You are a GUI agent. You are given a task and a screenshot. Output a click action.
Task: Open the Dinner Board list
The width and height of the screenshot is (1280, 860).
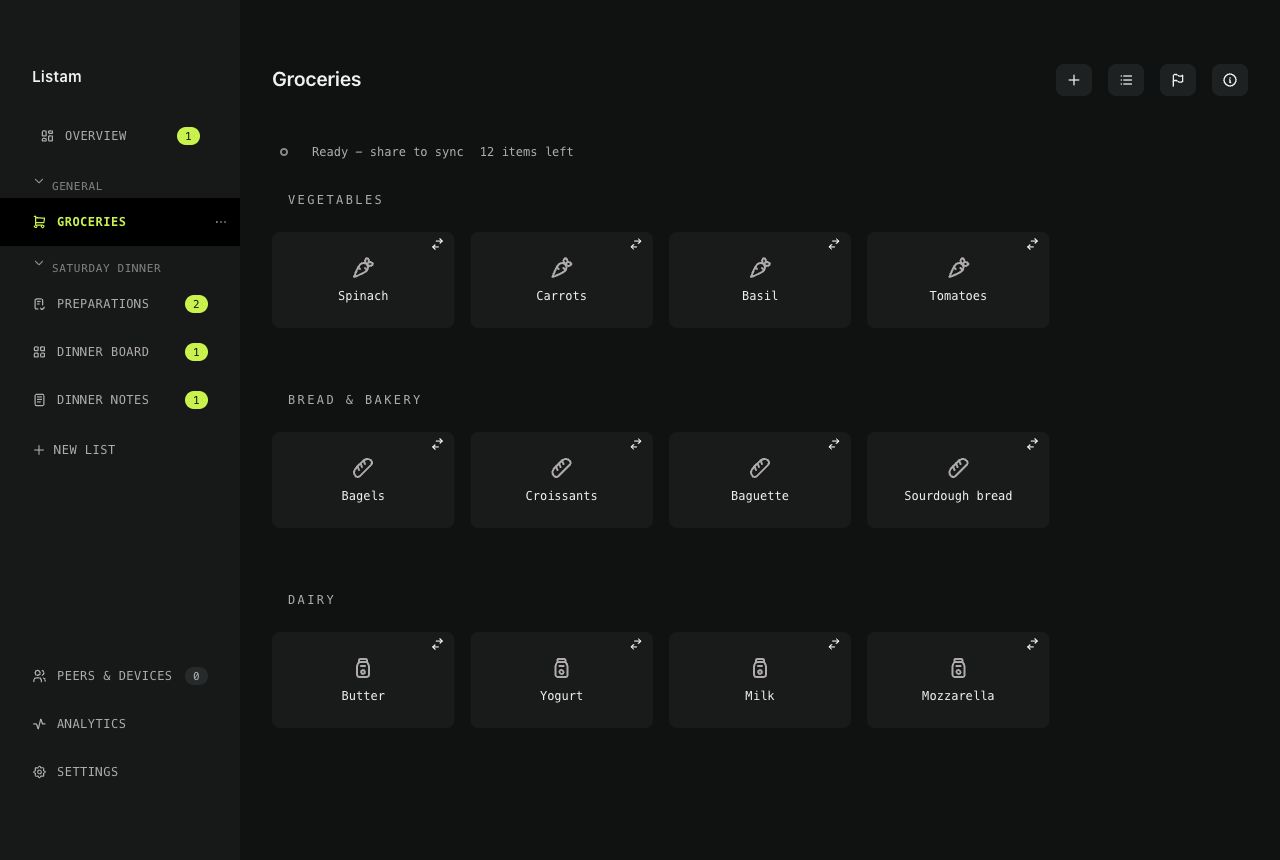pos(120,352)
